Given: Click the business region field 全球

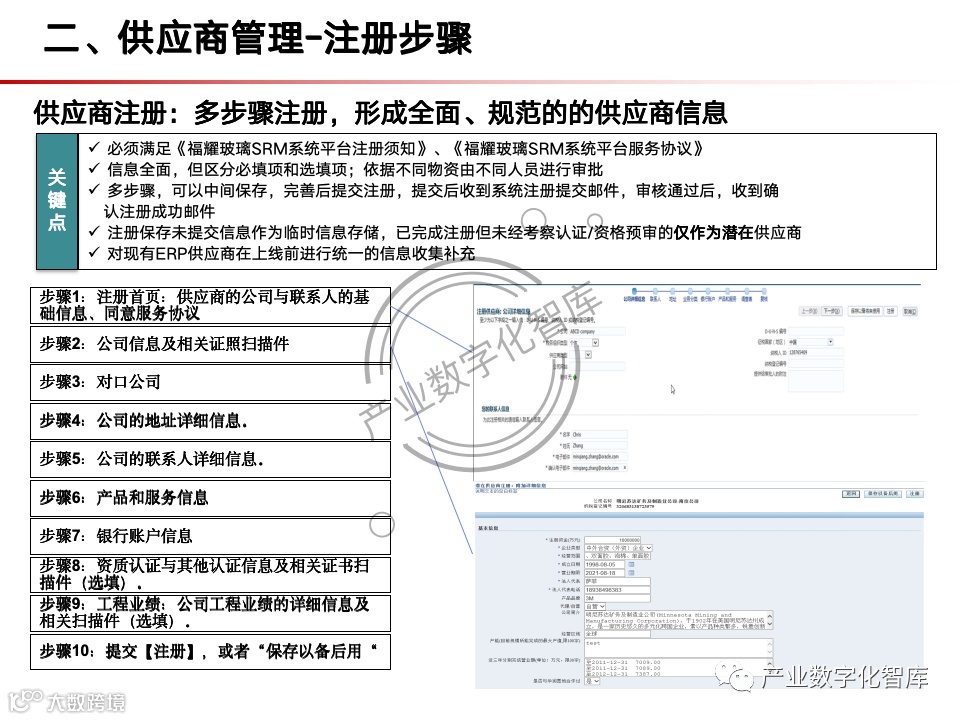Looking at the screenshot, I should [x=617, y=634].
